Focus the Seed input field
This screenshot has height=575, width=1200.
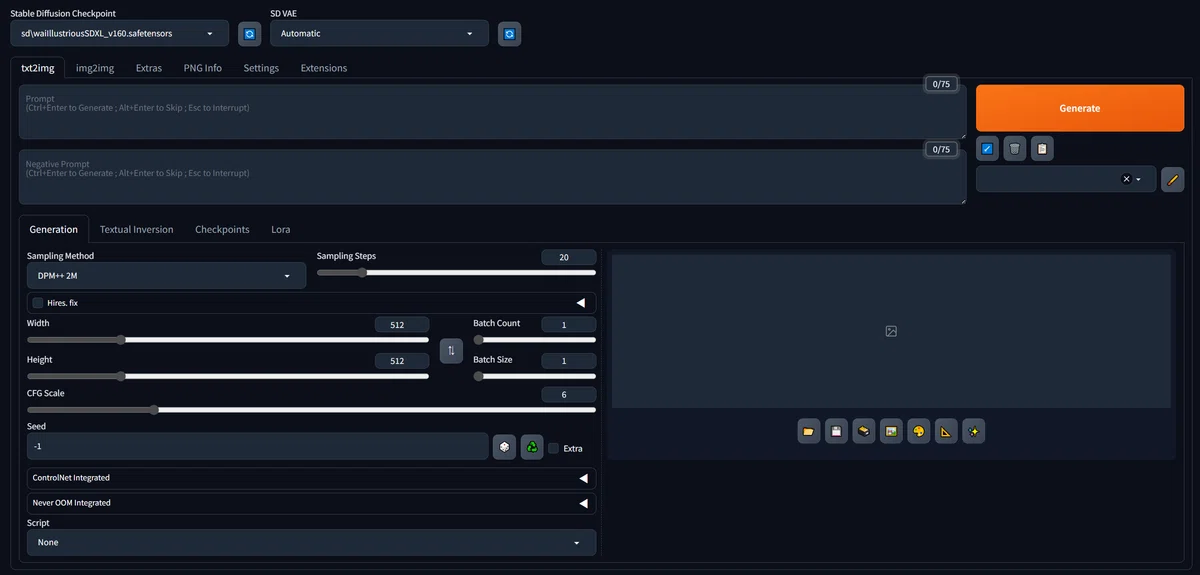258,447
